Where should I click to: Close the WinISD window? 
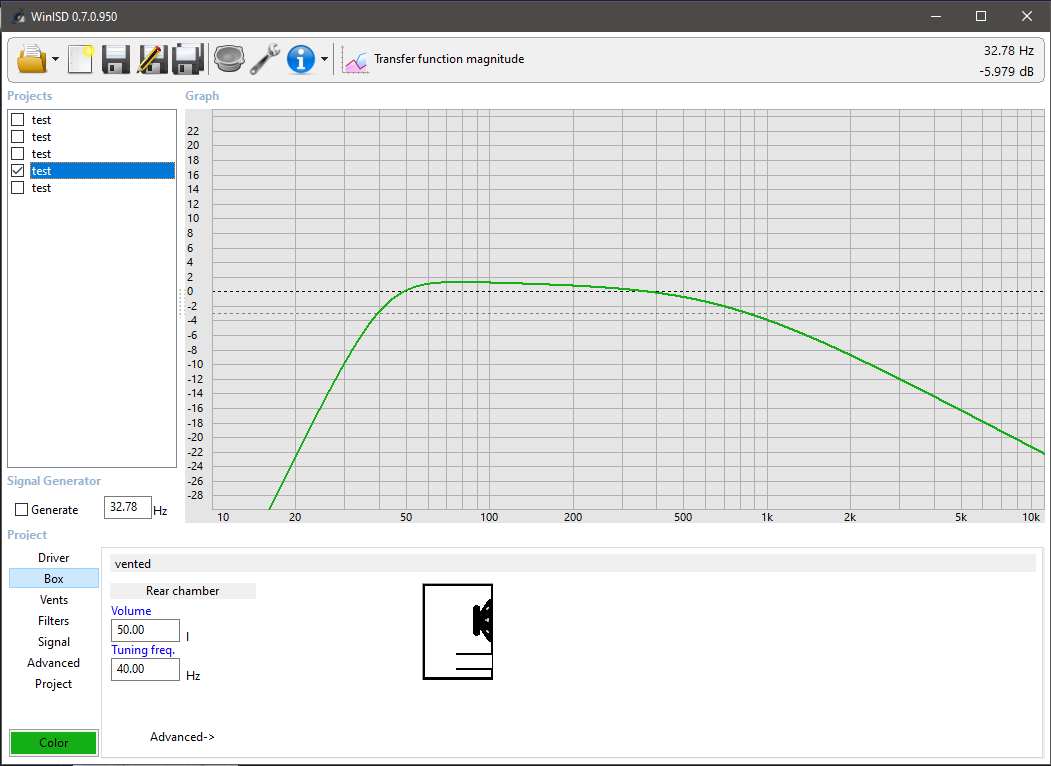(1027, 16)
